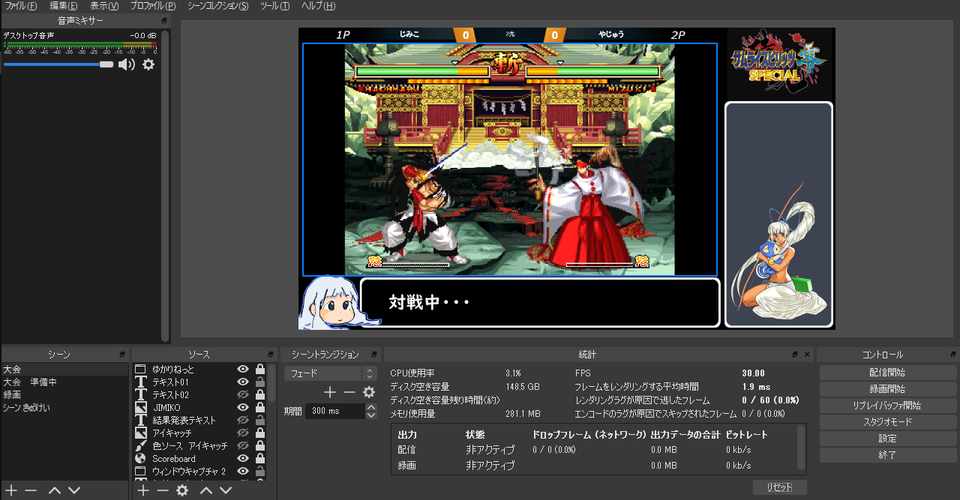This screenshot has width=960, height=500.
Task: Hide the ウィンドウキャプチャ 2 source
Action: [243, 471]
